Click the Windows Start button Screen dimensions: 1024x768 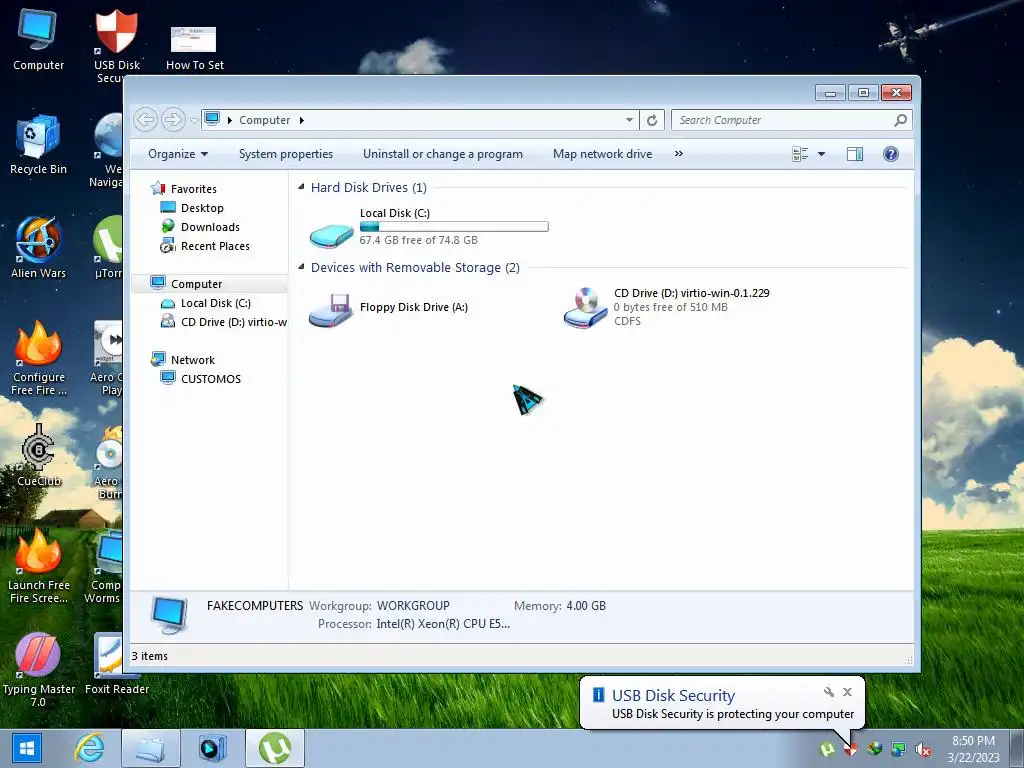[x=26, y=748]
